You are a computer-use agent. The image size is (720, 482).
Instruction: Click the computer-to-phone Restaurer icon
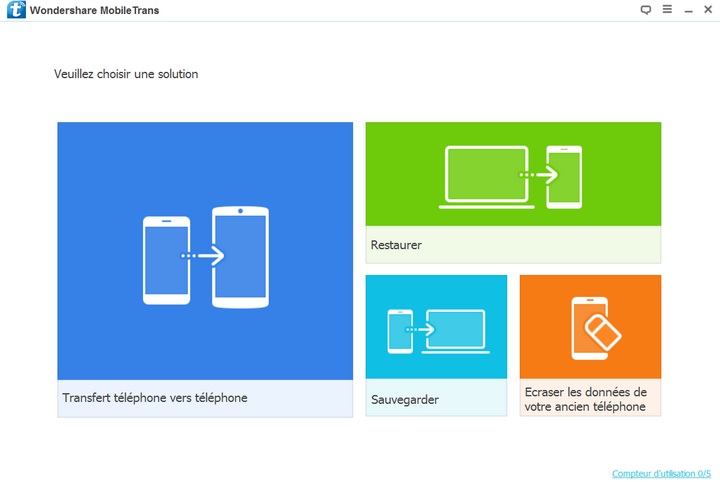pos(511,177)
